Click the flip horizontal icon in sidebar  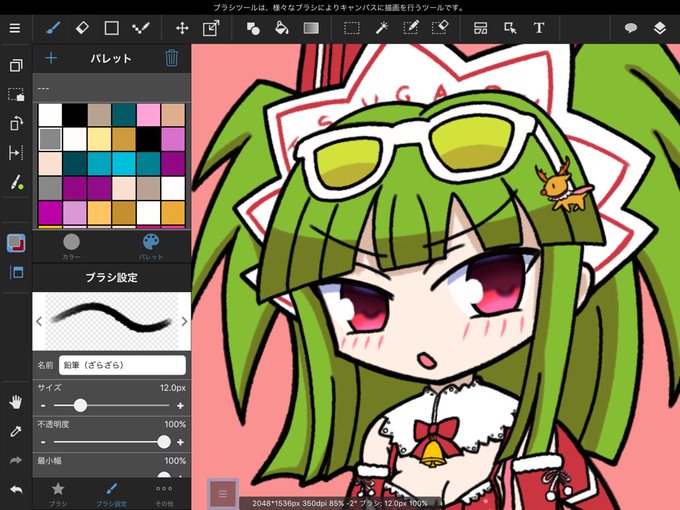[x=16, y=153]
